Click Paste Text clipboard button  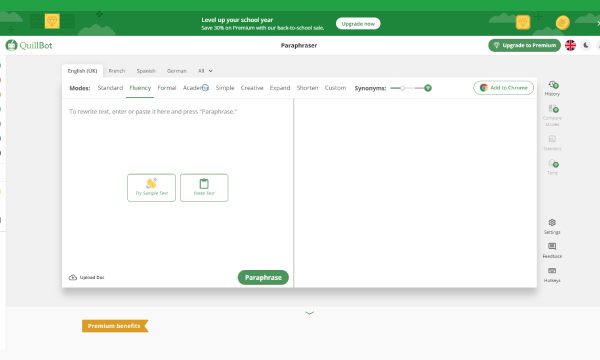(x=204, y=187)
